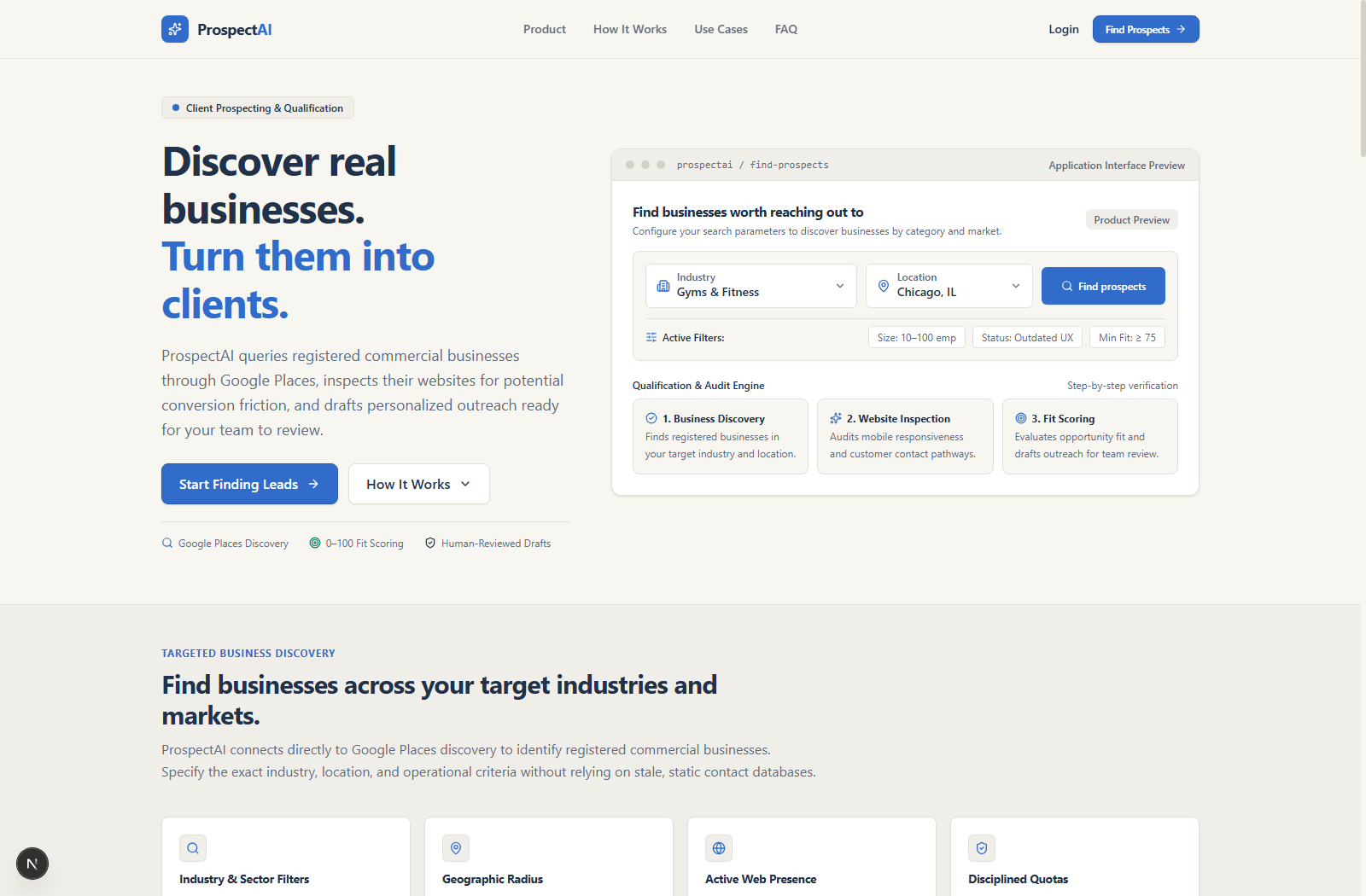This screenshot has height=896, width=1366.
Task: Open the Industry Gyms & Fitness dropdown
Action: click(751, 286)
